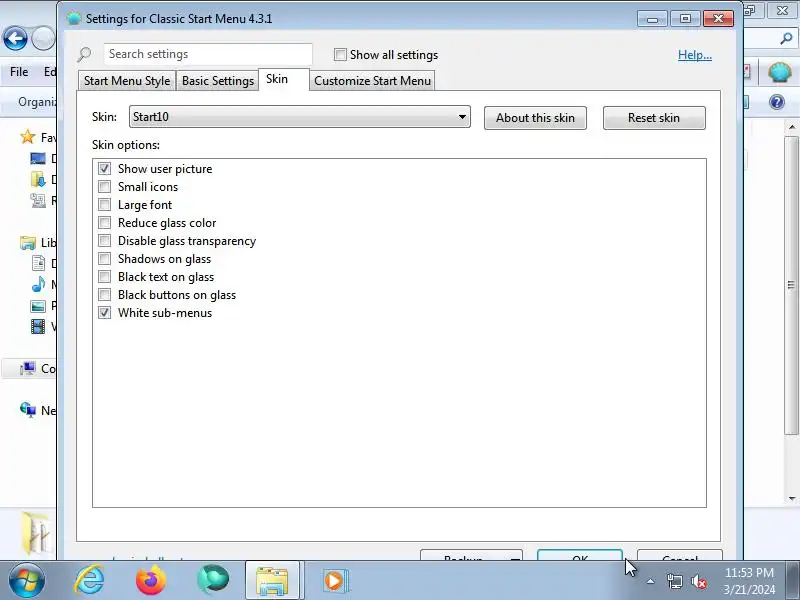
Task: Select Recent Places icon under Favorites
Action: (x=38, y=201)
